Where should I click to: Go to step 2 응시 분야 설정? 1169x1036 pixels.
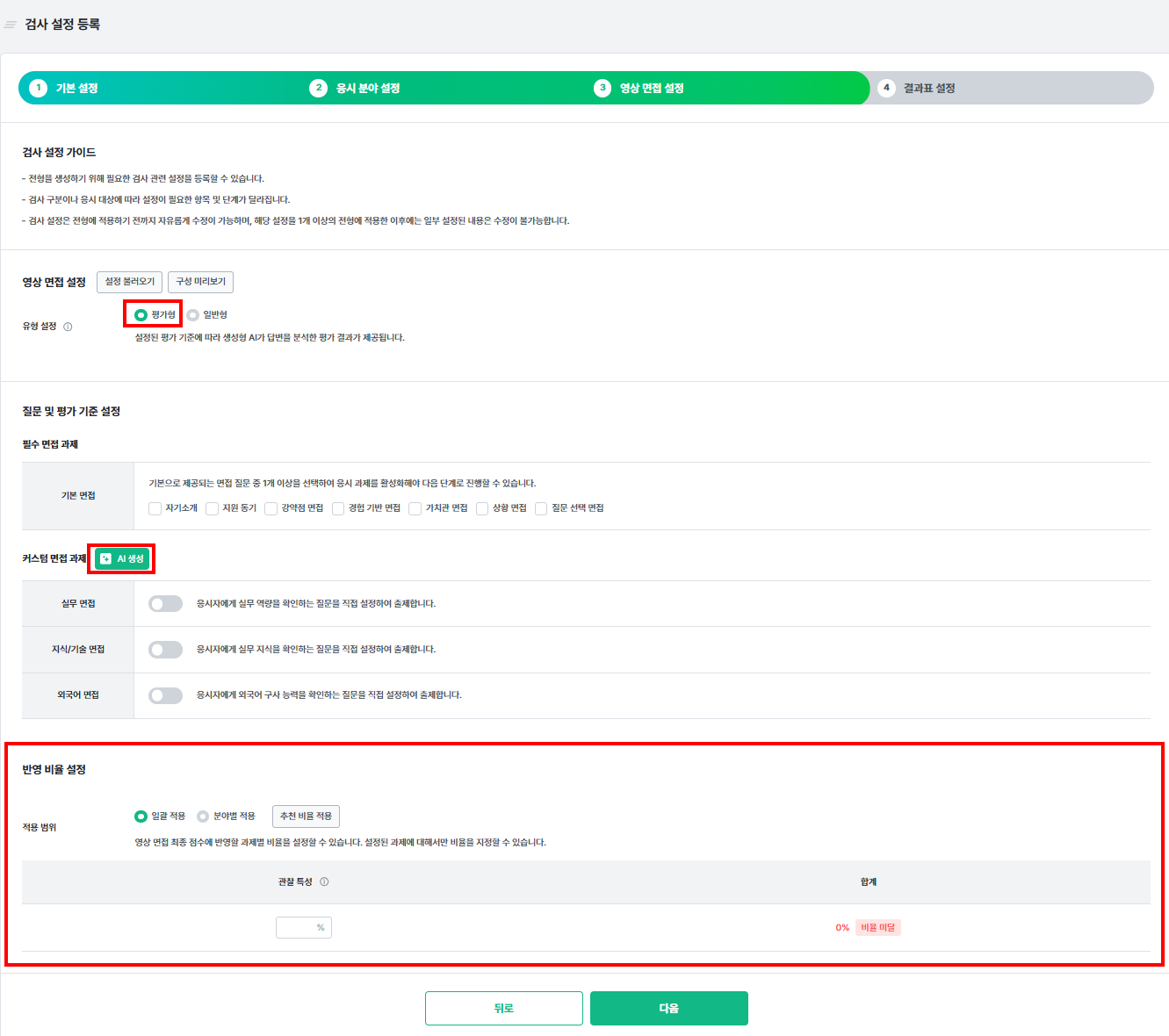click(355, 88)
